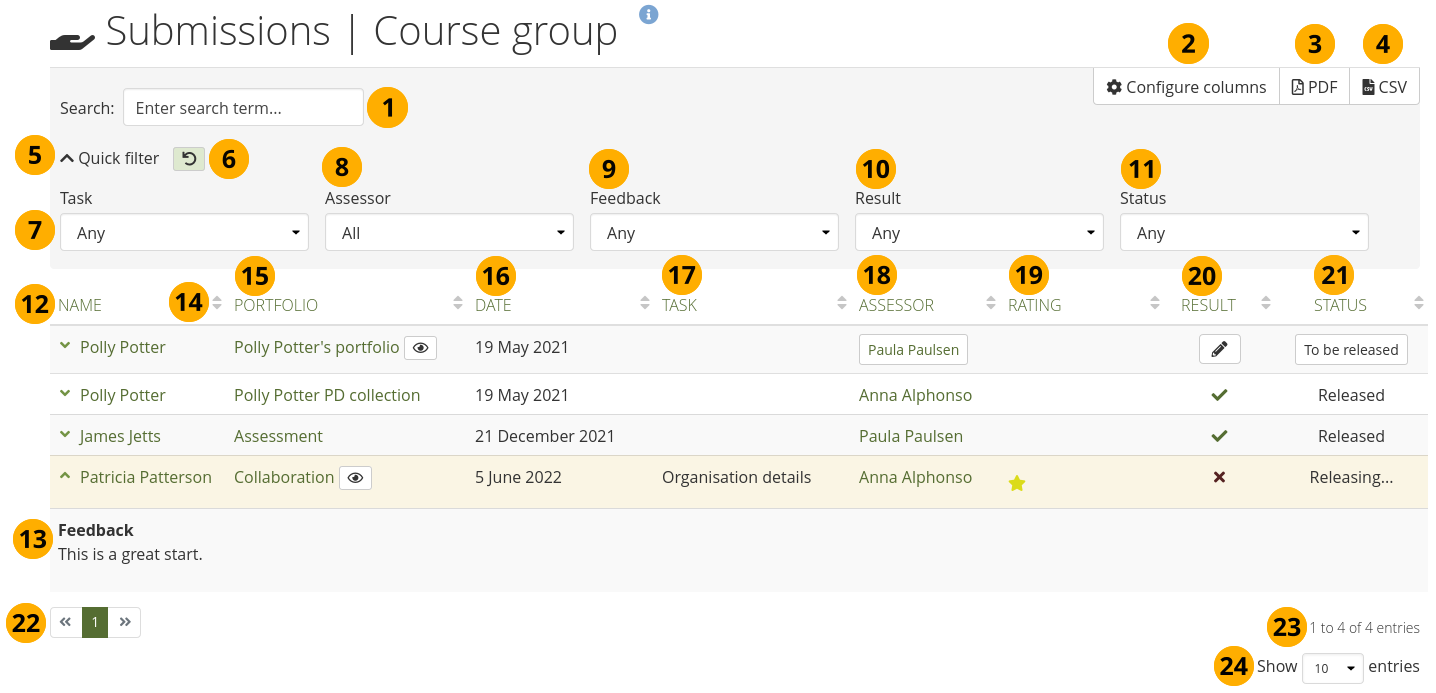Open the Assessor filter dropdown
This screenshot has height=693, width=1436.
tap(449, 233)
